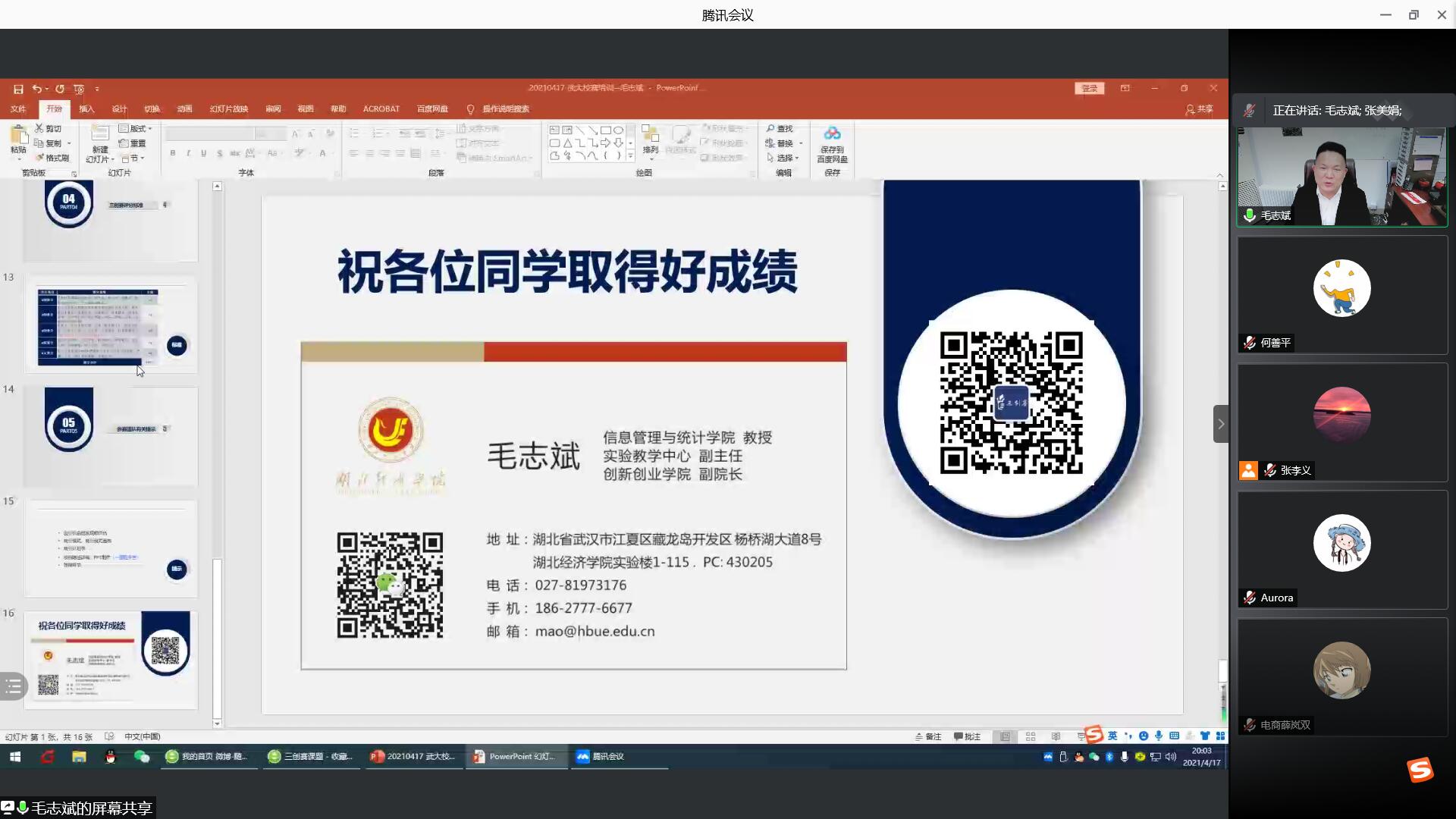The height and width of the screenshot is (819, 1456).
Task: Click the 登录 (Sign in) button in PowerPoint
Action: click(x=1089, y=89)
